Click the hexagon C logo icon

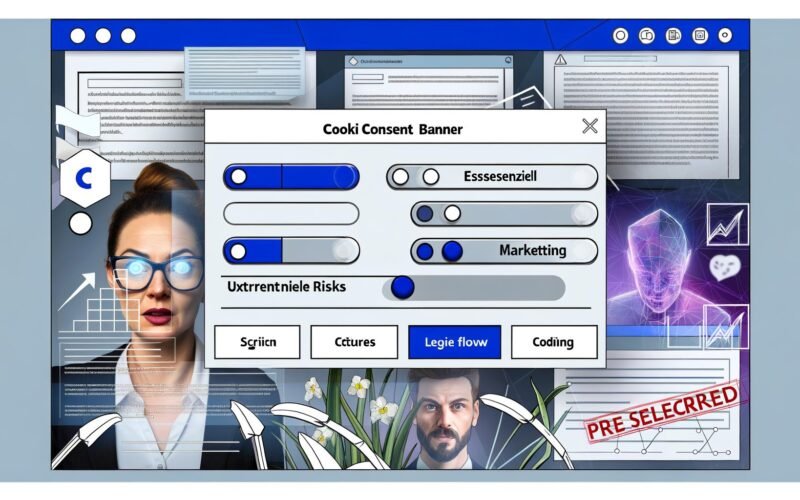point(85,179)
